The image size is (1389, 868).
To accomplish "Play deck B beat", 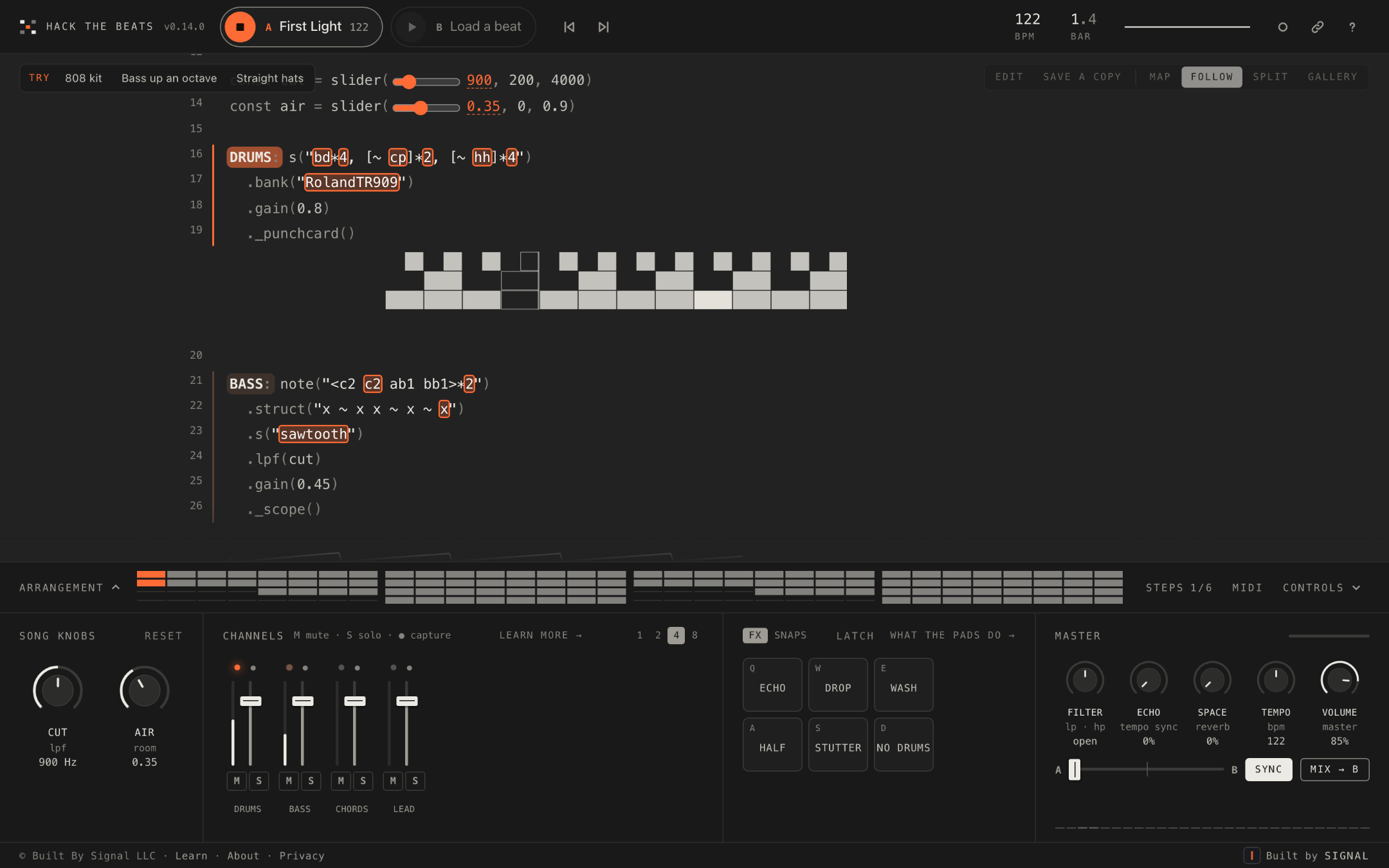I will pos(412,27).
